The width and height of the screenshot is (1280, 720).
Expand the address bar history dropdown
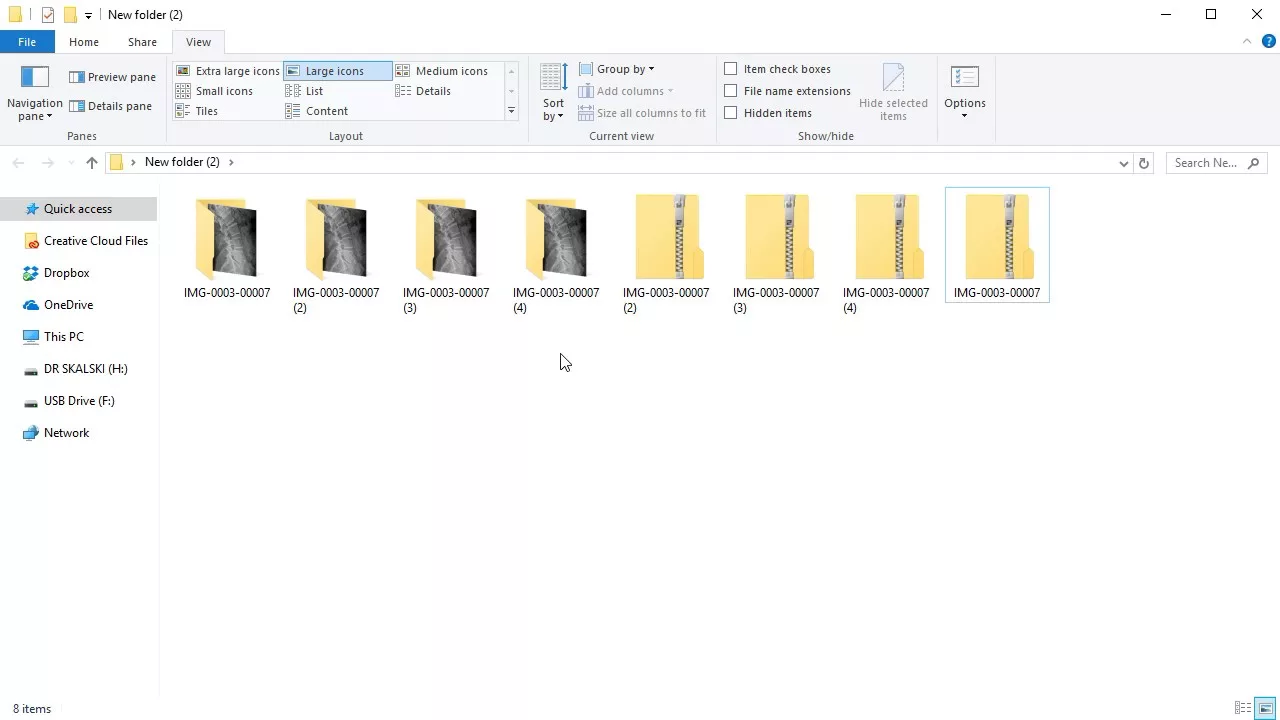(1122, 162)
